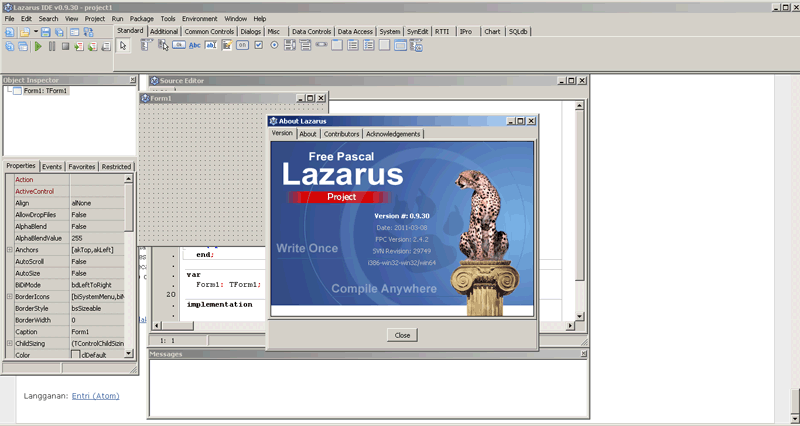
Task: Select the TPopupMenu component in the palette
Action: [x=163, y=45]
